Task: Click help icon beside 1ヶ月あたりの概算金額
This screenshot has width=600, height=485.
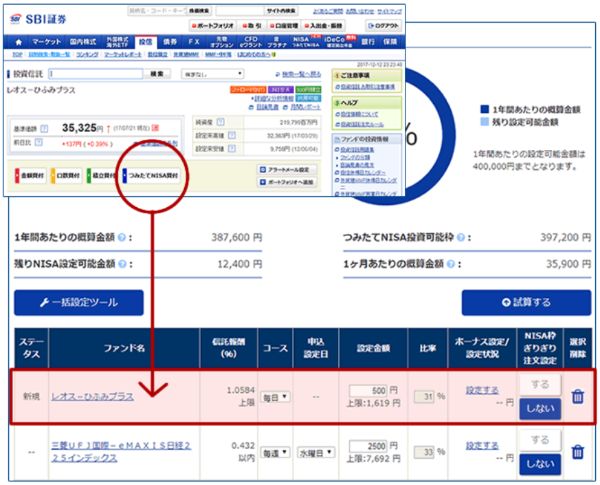Action: tap(451, 264)
